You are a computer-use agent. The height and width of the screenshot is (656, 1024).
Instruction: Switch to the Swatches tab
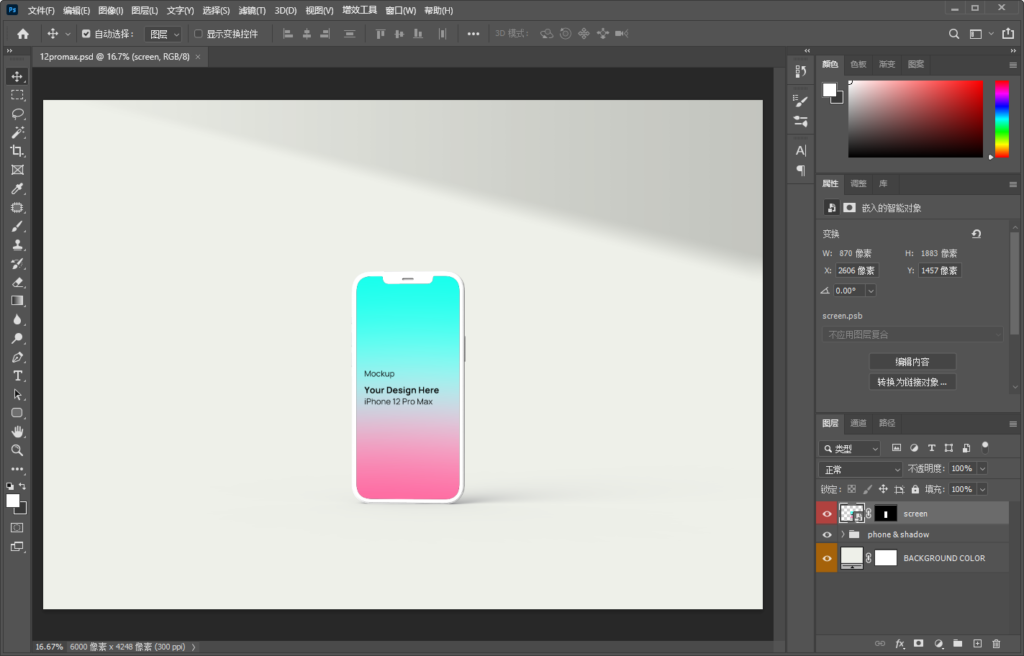[858, 64]
